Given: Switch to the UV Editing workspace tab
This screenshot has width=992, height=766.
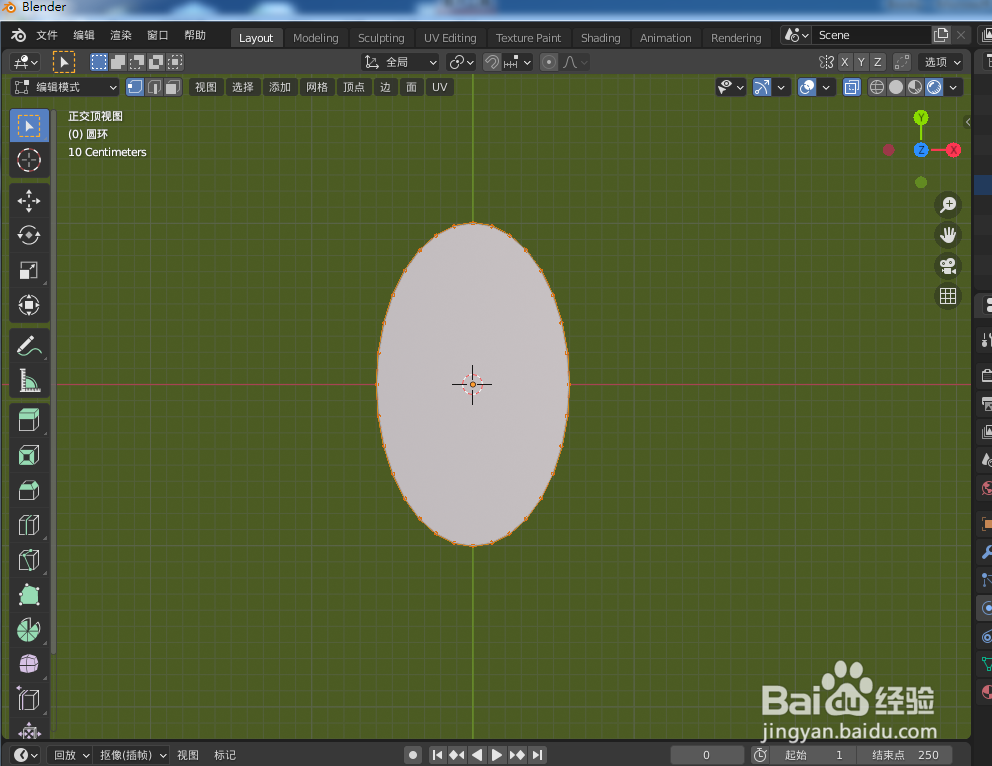Looking at the screenshot, I should pos(450,37).
